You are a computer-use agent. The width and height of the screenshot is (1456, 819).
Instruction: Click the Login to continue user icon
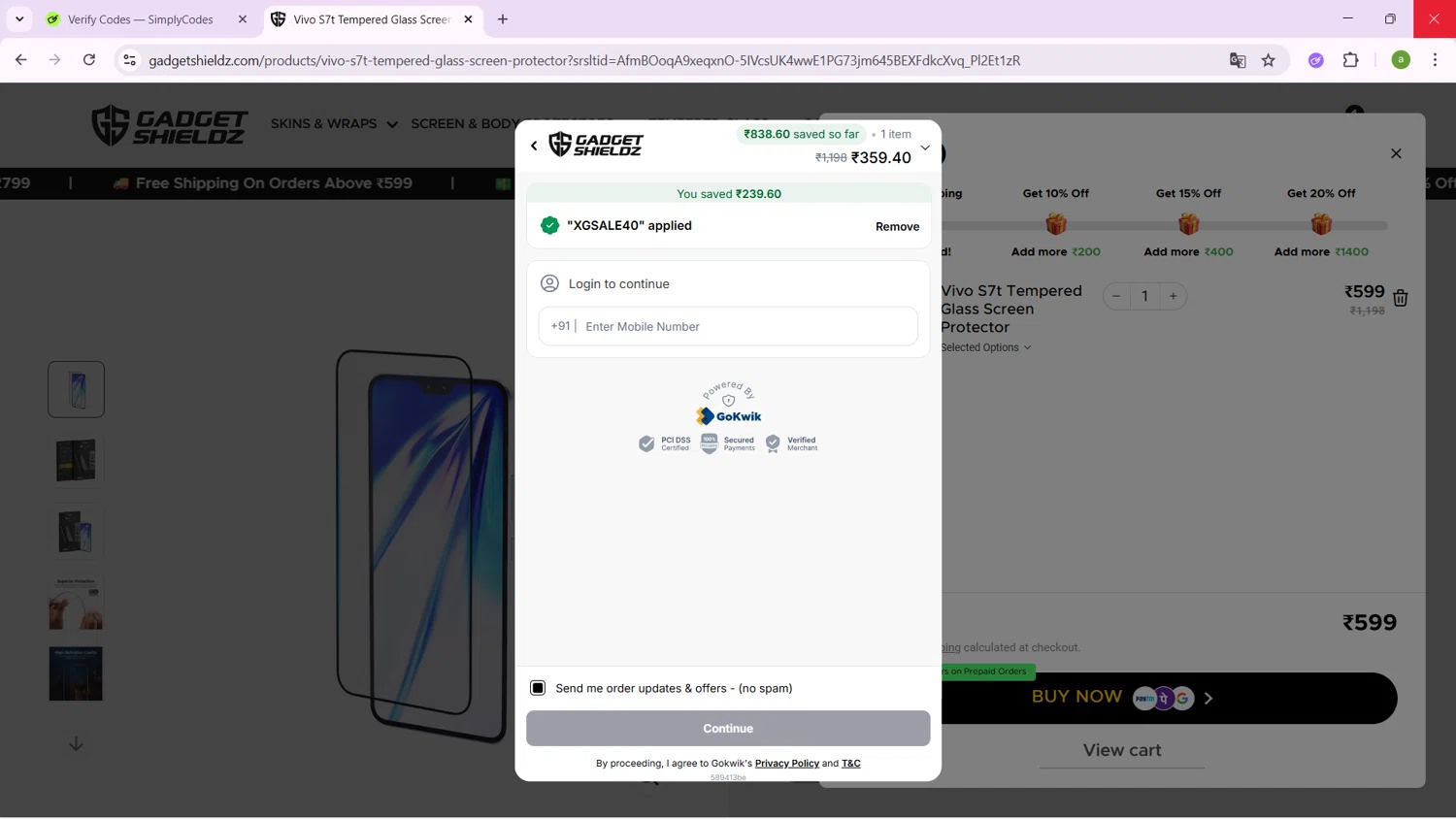coord(549,283)
